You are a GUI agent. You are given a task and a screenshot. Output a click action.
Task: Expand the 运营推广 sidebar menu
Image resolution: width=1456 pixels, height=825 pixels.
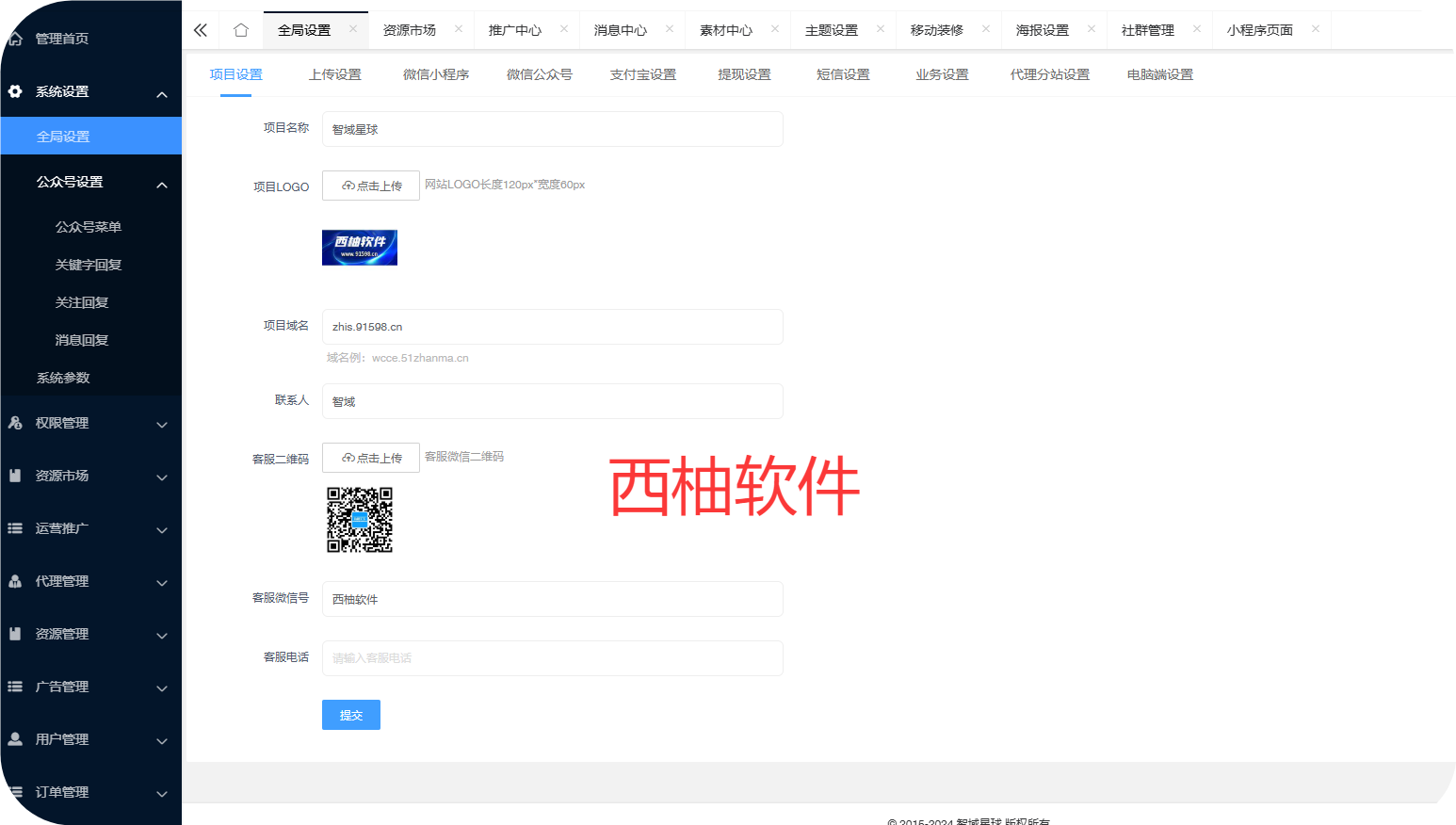162,529
